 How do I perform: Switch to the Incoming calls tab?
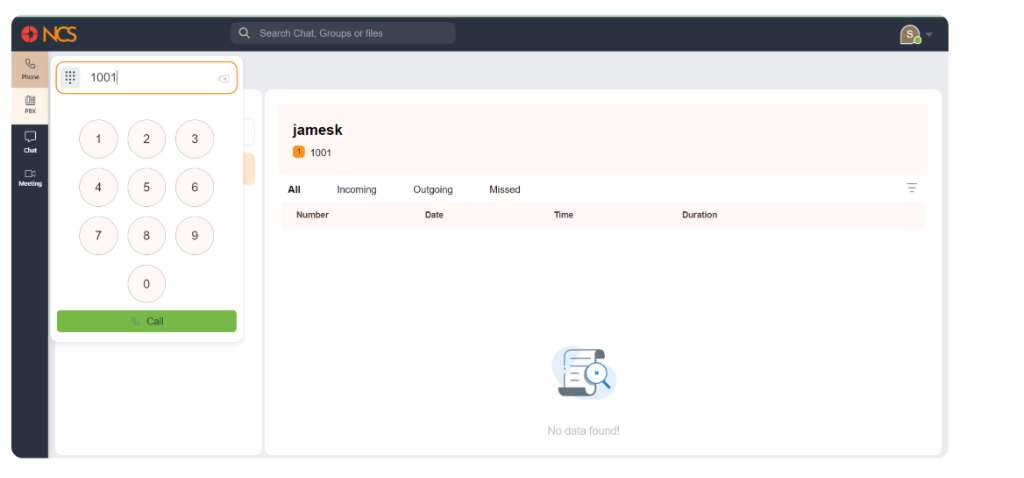pos(357,189)
